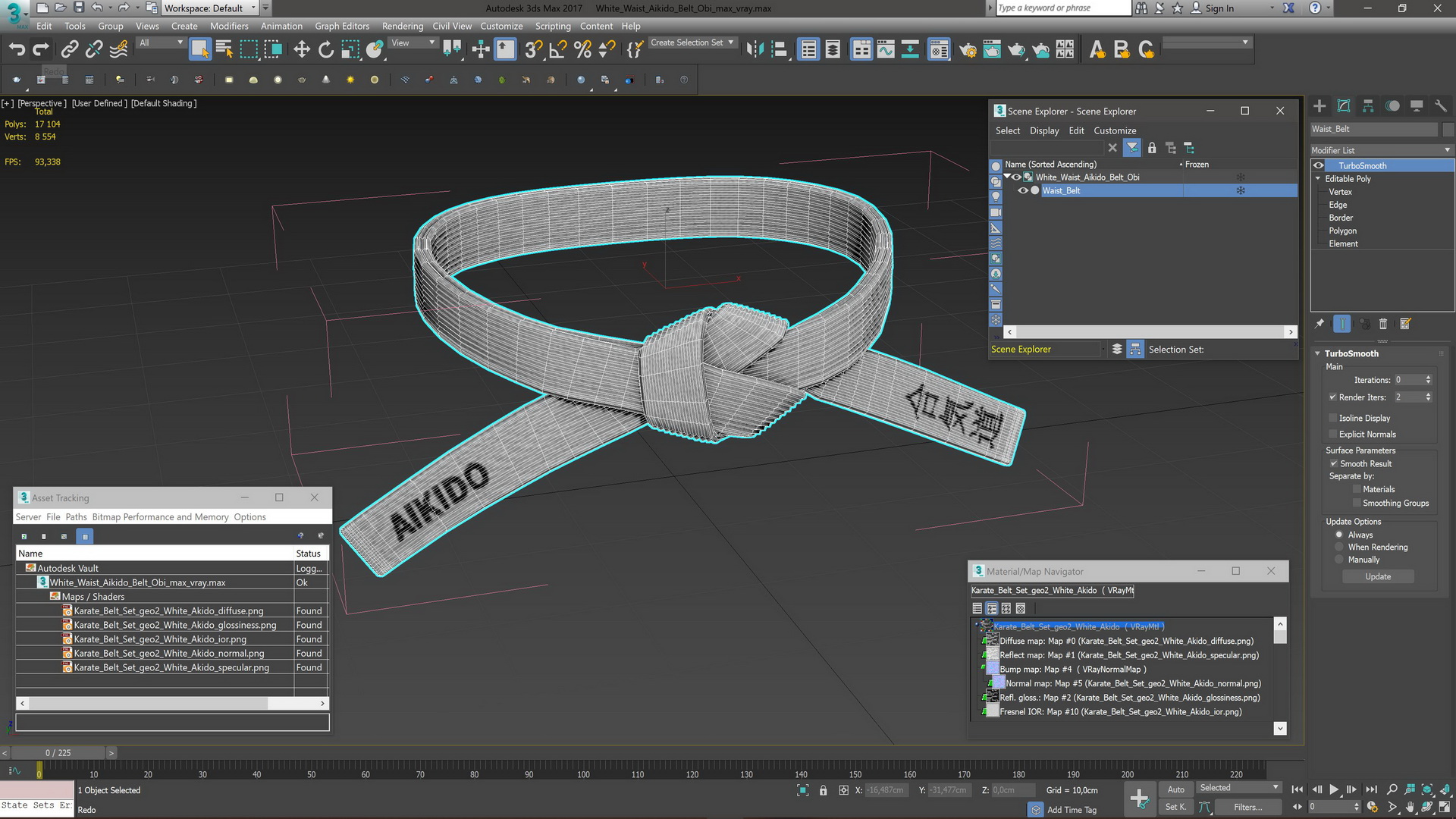Click the Set Key button
1456x819 pixels.
point(1175,807)
